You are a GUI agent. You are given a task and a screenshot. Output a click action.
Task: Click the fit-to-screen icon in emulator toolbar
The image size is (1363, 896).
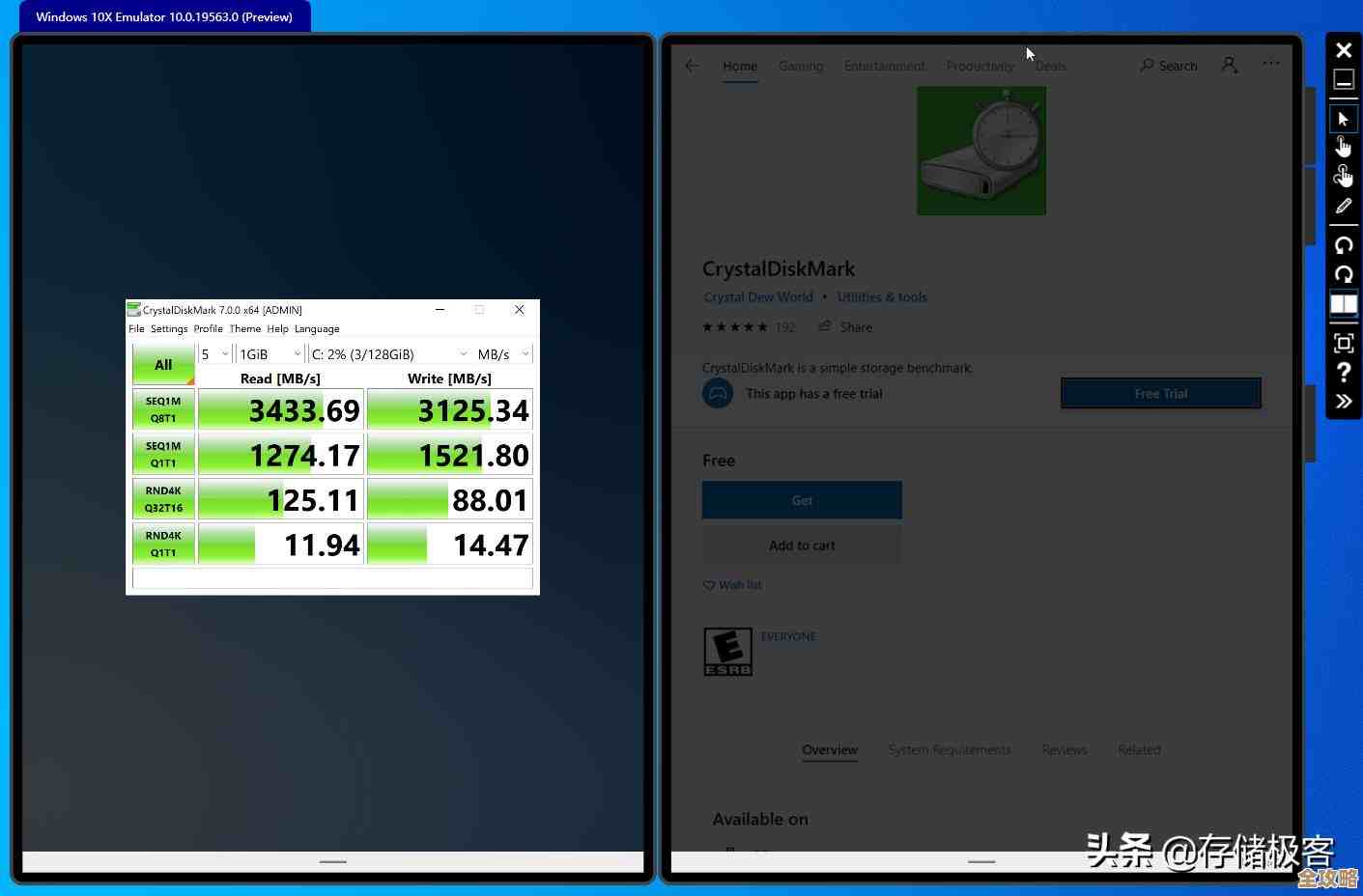click(1343, 343)
